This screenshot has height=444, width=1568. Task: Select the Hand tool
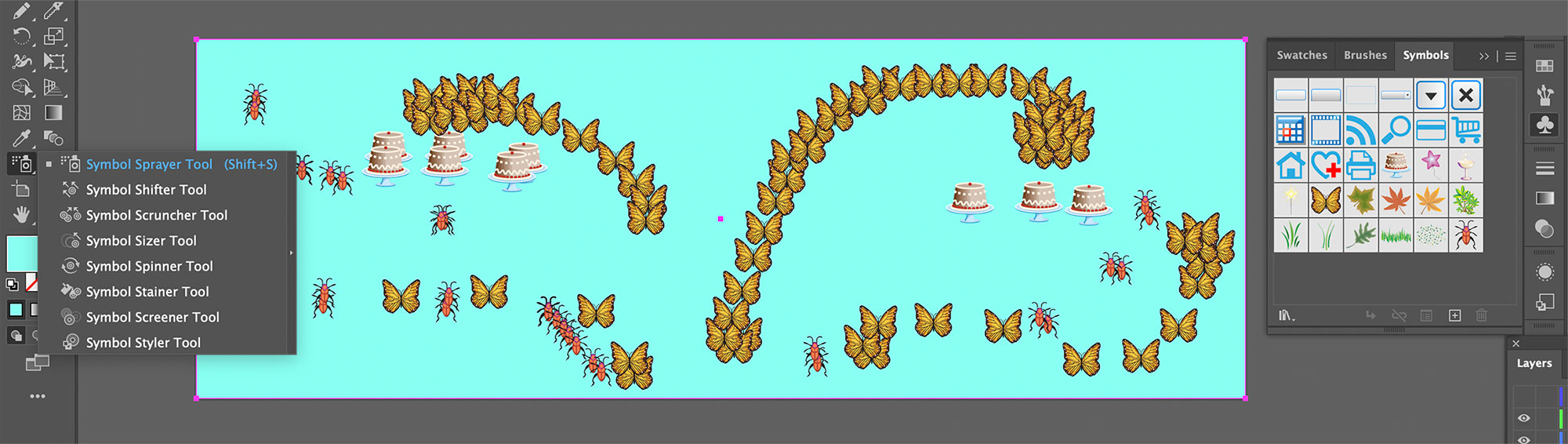point(21,214)
